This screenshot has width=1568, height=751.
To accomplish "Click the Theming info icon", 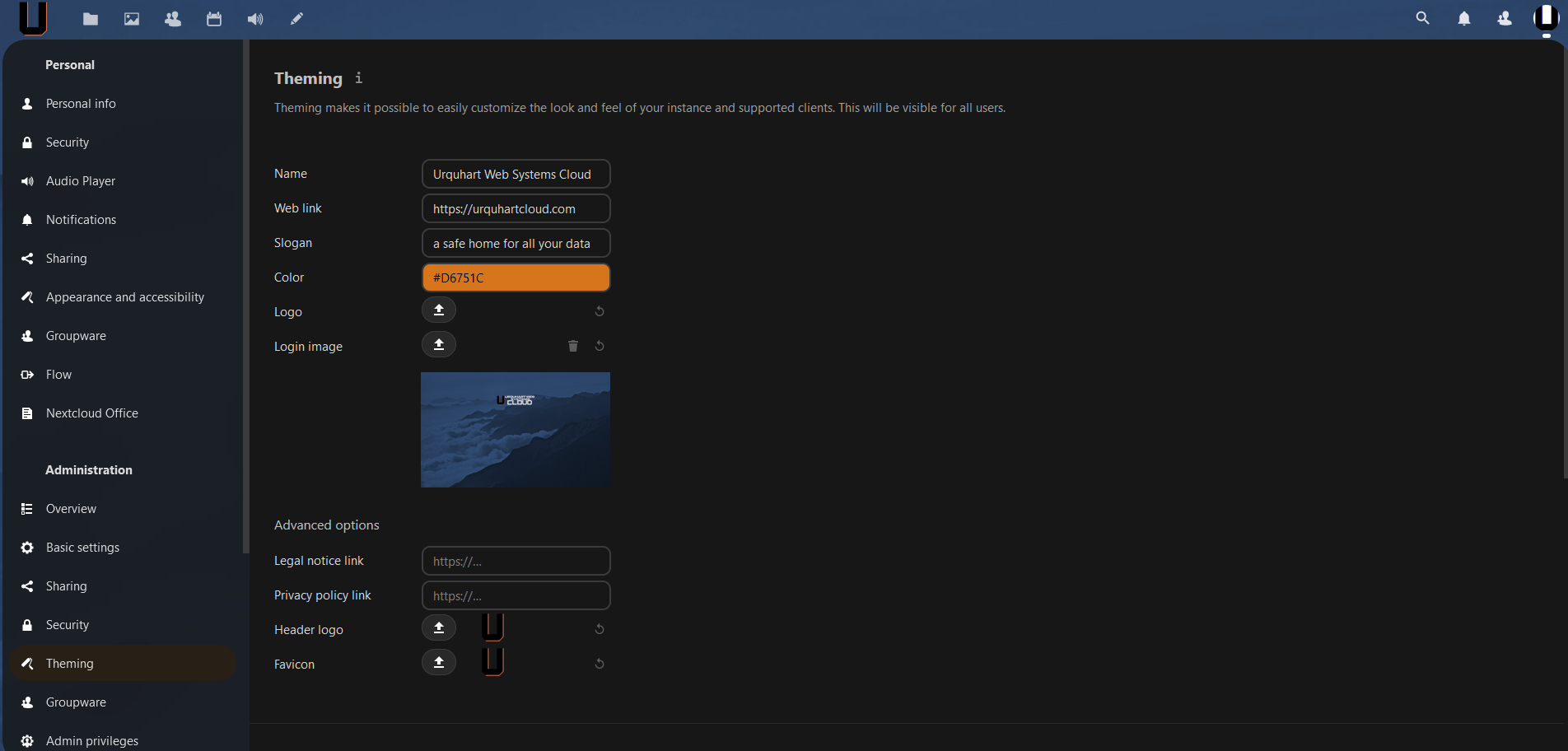I will coord(358,77).
